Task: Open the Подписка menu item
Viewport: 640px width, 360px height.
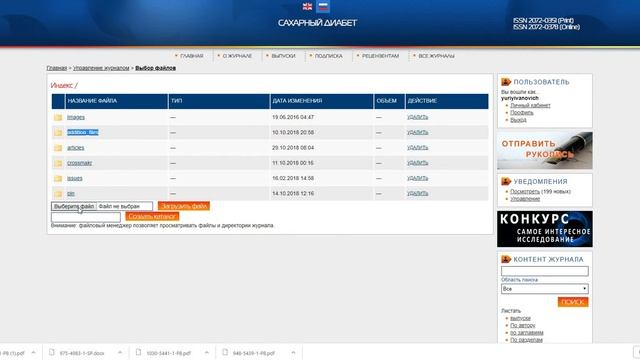Action: tap(329, 56)
